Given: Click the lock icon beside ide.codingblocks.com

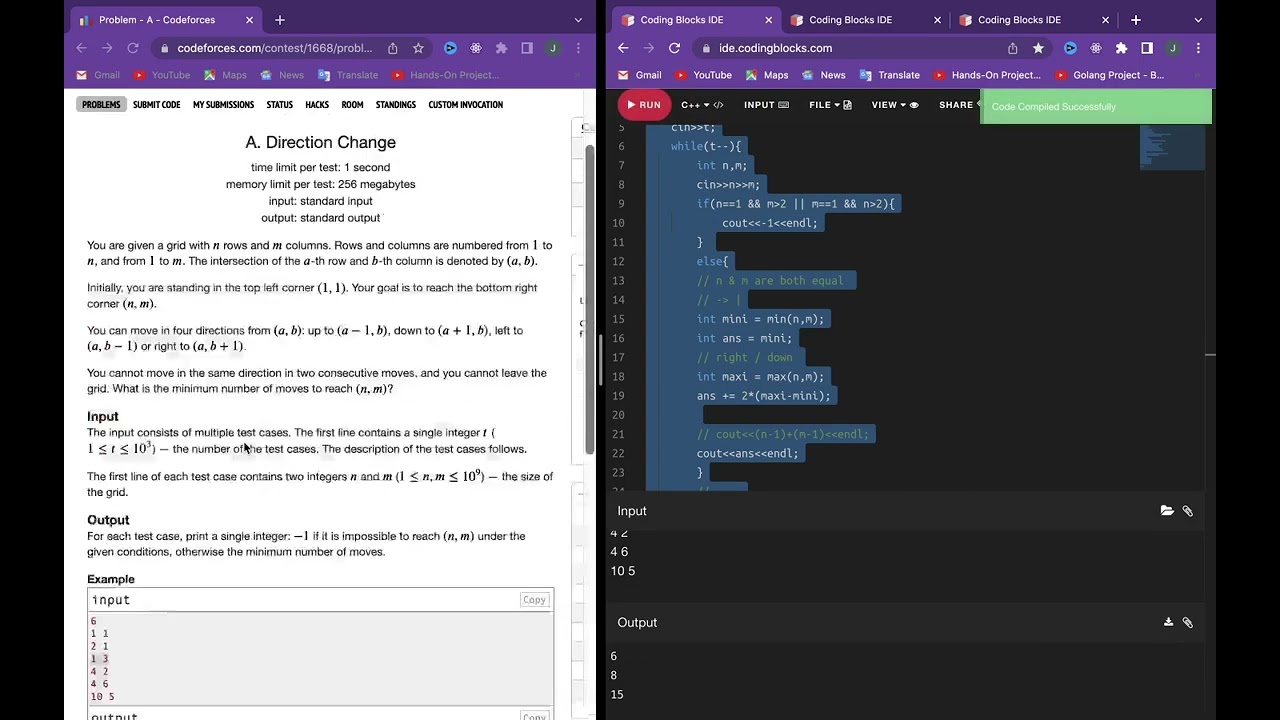Looking at the screenshot, I should tap(707, 48).
